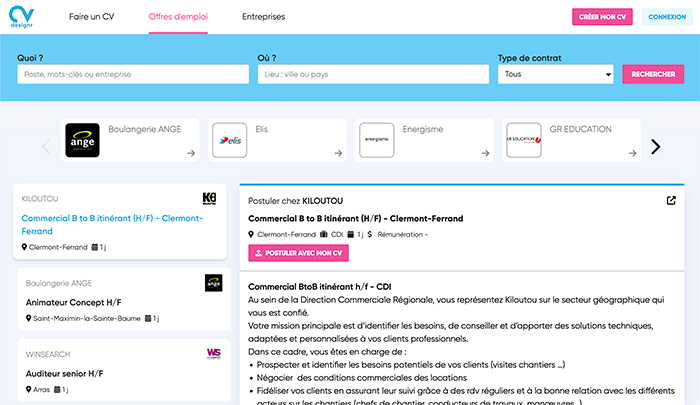Click the CONNEXION button
This screenshot has height=405, width=700.
click(x=667, y=17)
